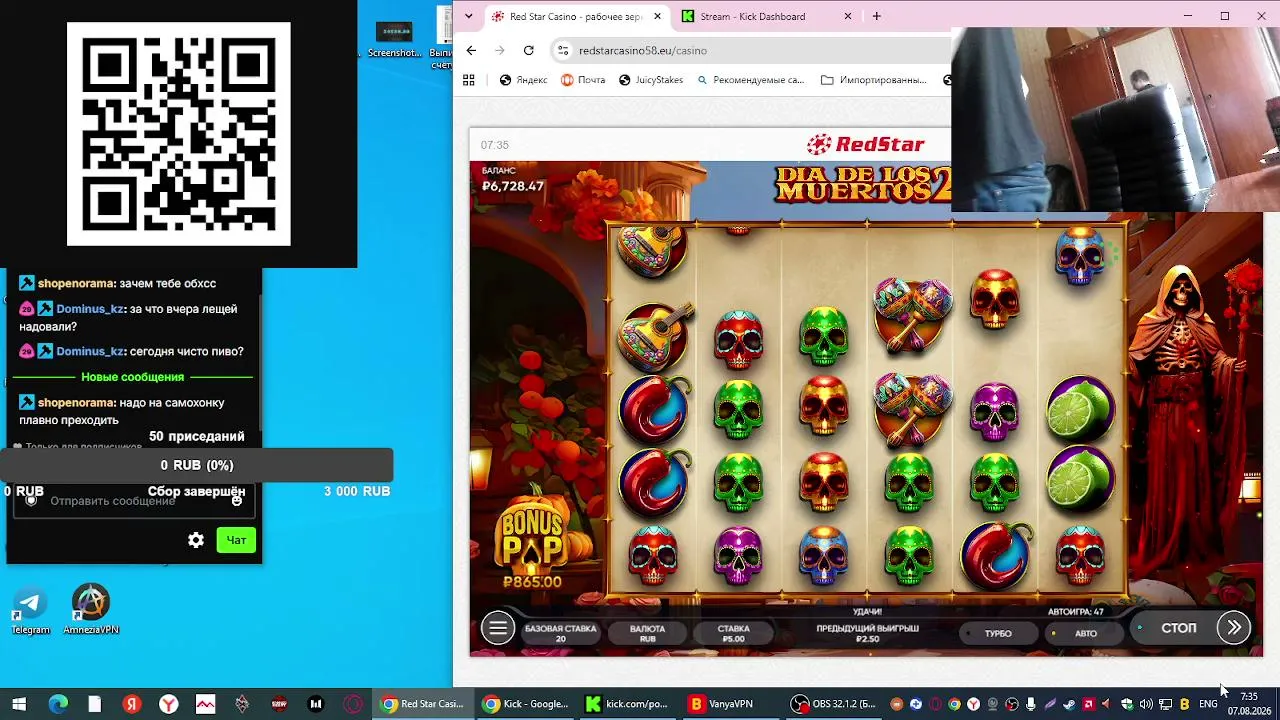Screen dimensions: 1280x720
Task: Open the Импортированные bookmarks folder
Action: (x=873, y=80)
